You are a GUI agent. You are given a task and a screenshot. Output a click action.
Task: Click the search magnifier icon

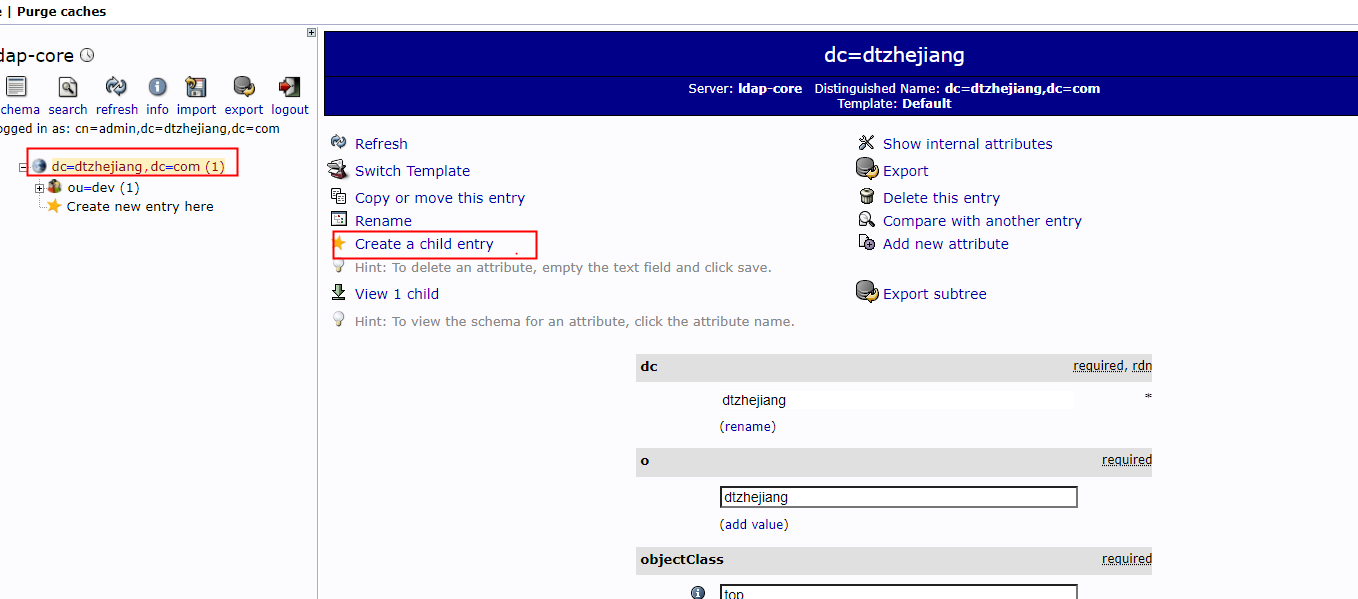point(67,87)
